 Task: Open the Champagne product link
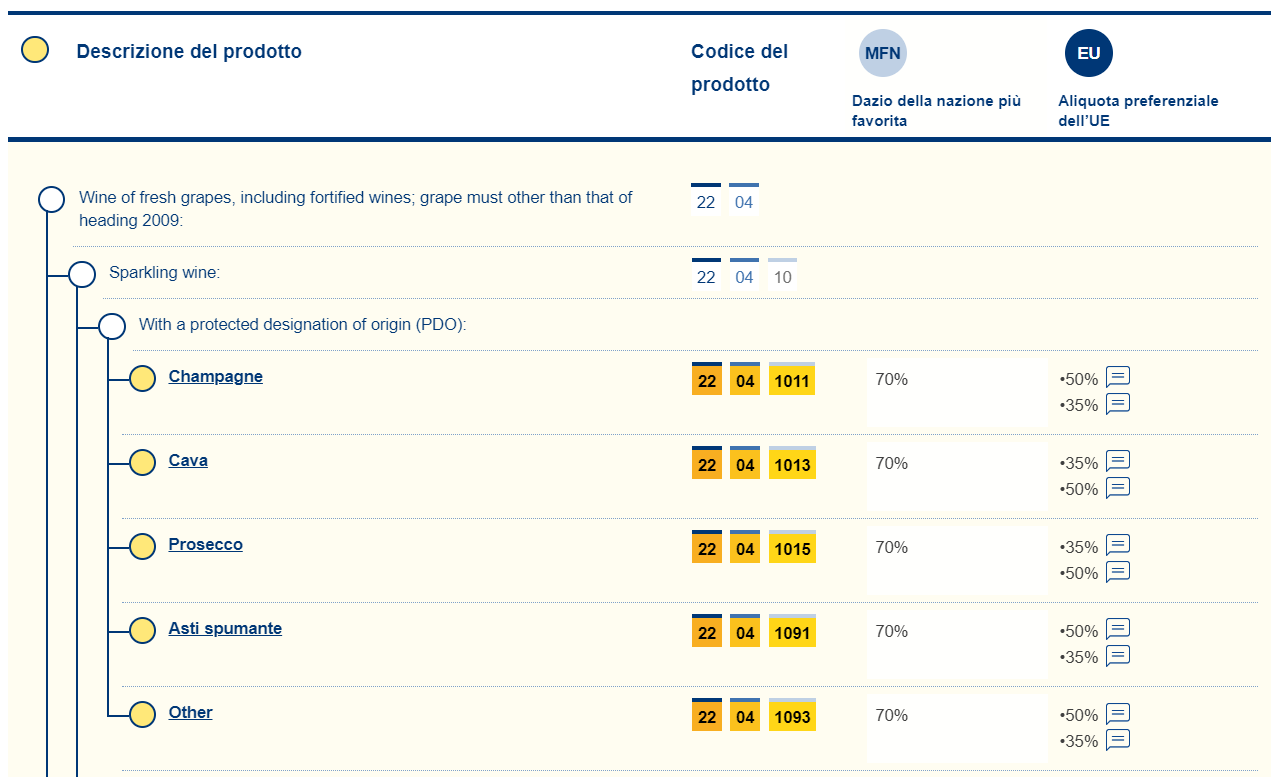click(215, 377)
